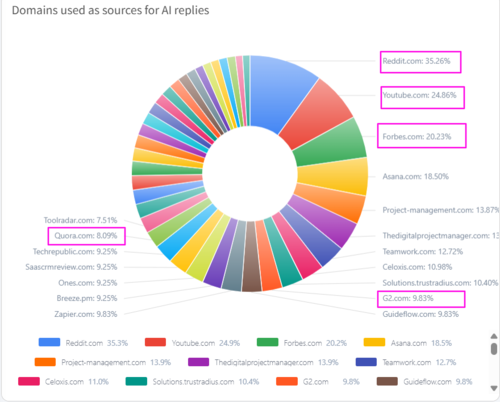Click the blue Reddit.com legend swatch

49,342
